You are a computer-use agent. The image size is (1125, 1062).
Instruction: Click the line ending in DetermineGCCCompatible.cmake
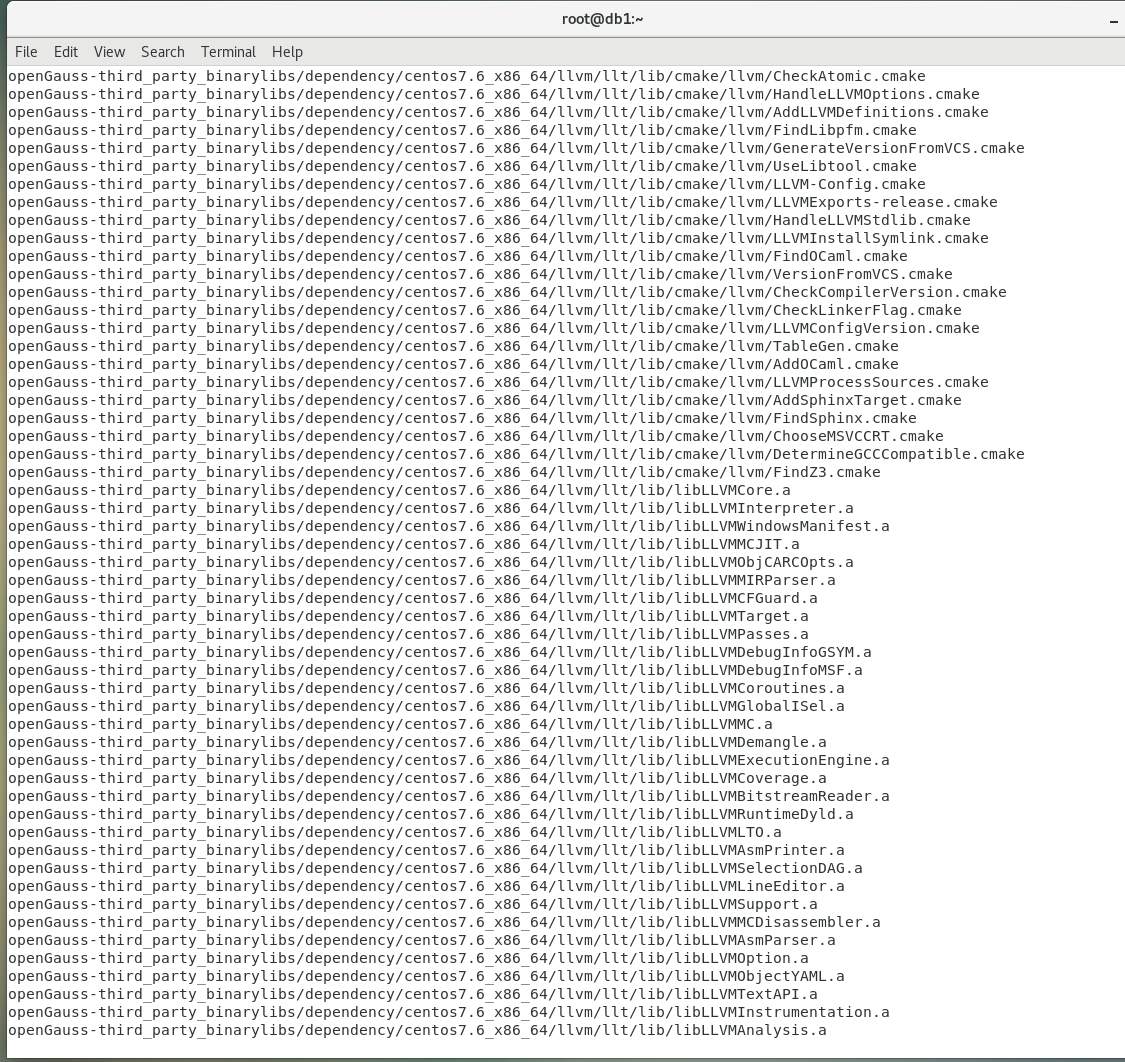tap(516, 454)
